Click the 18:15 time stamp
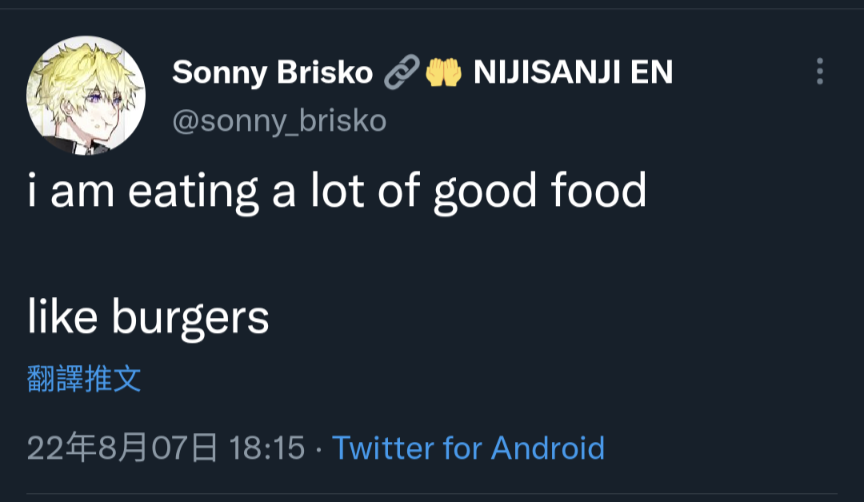 point(267,447)
